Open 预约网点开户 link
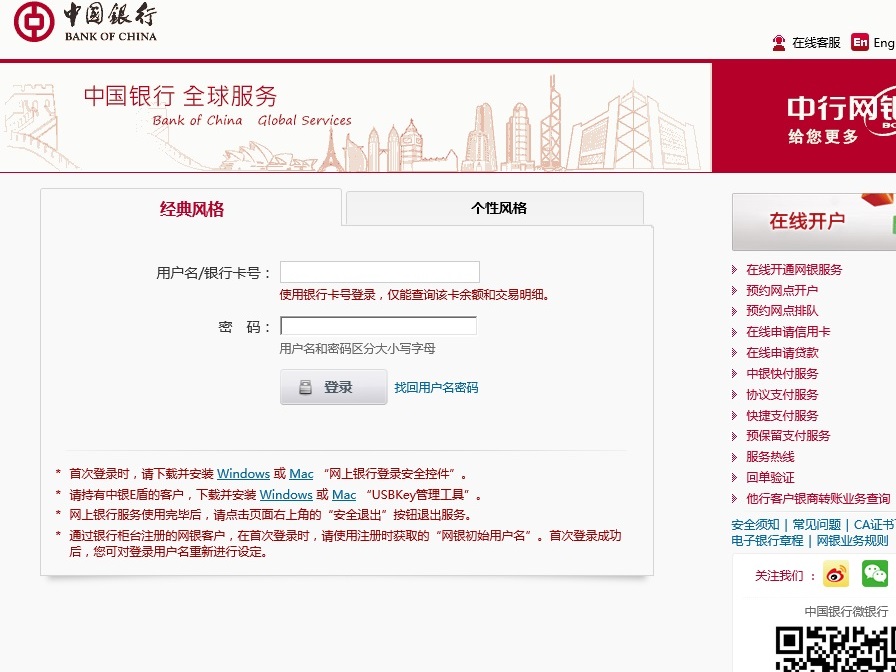Viewport: 896px width, 672px height. 782,290
